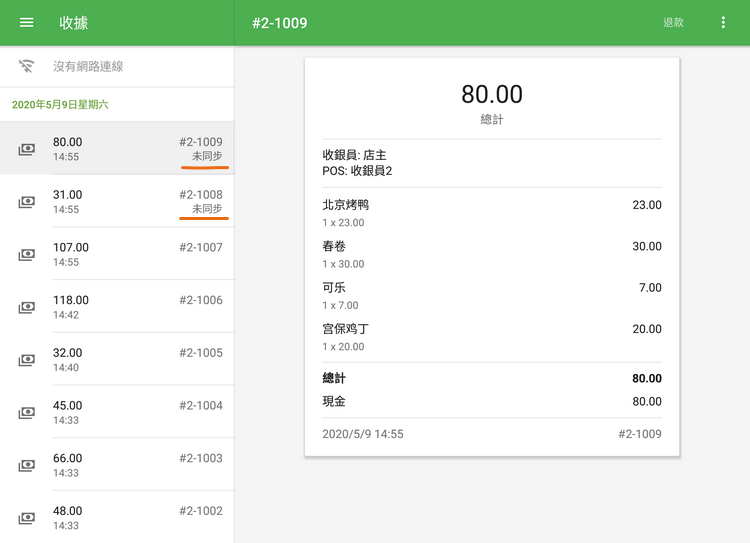Click the #2-1009 footer number on receipt
Viewport: 750px width, 543px height.
(640, 434)
